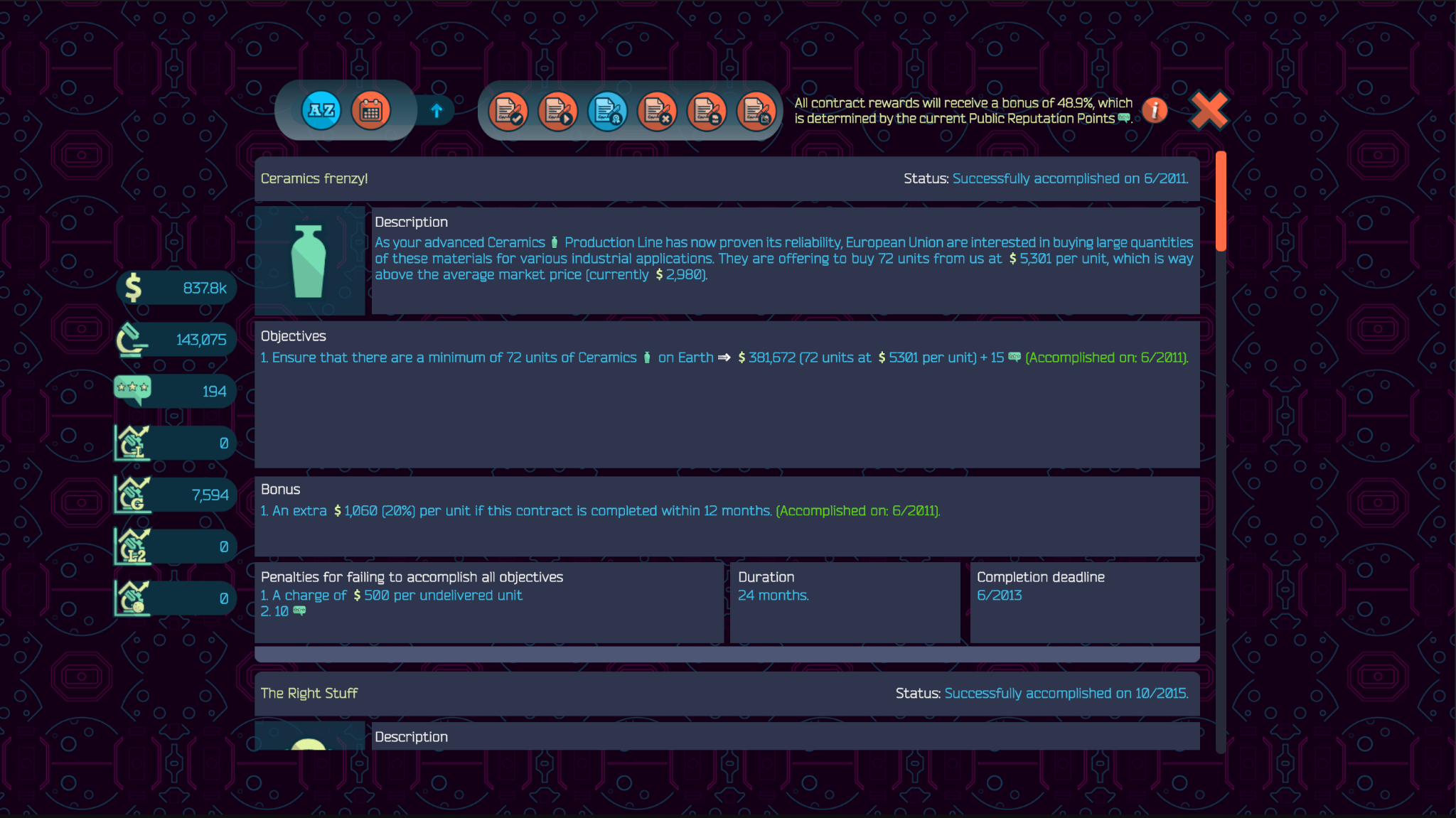Screen dimensions: 1456x818
Task: Toggle the accomplished contracts filter with the ribbon icon
Action: [x=608, y=112]
